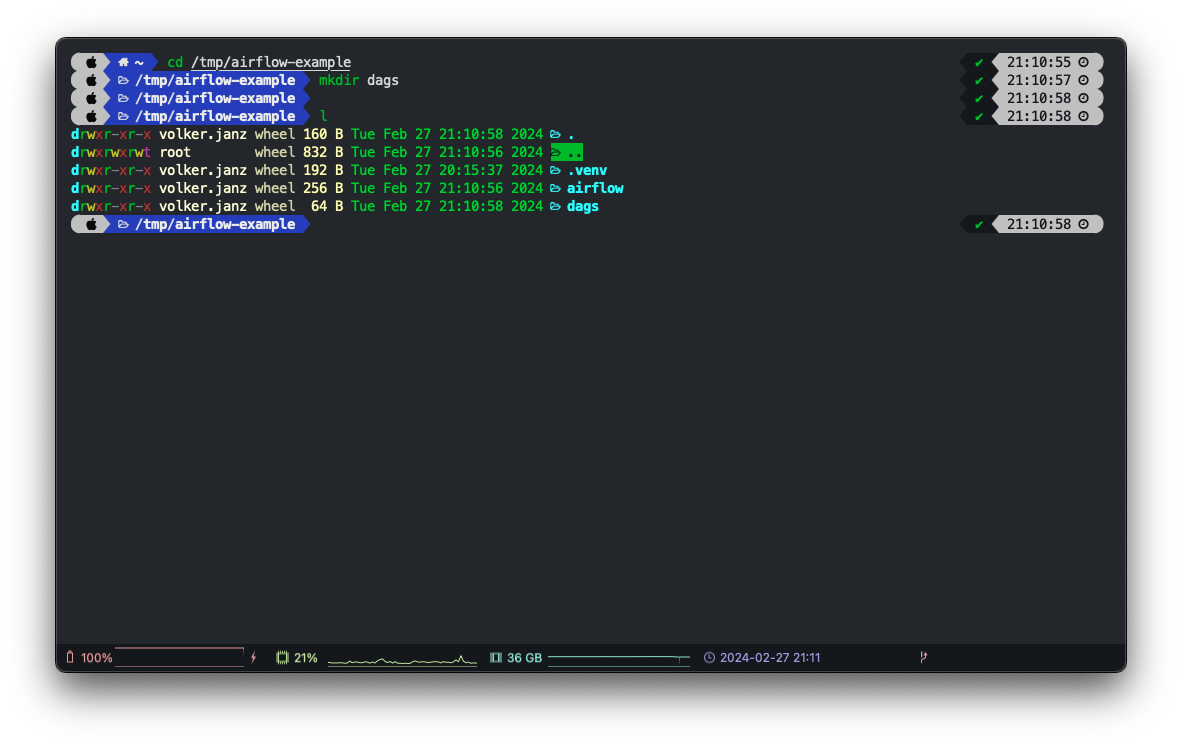Screen dimensions: 1182x746
Task: Click the clock icon after 21:10:57 timestamp
Action: click(x=1083, y=80)
